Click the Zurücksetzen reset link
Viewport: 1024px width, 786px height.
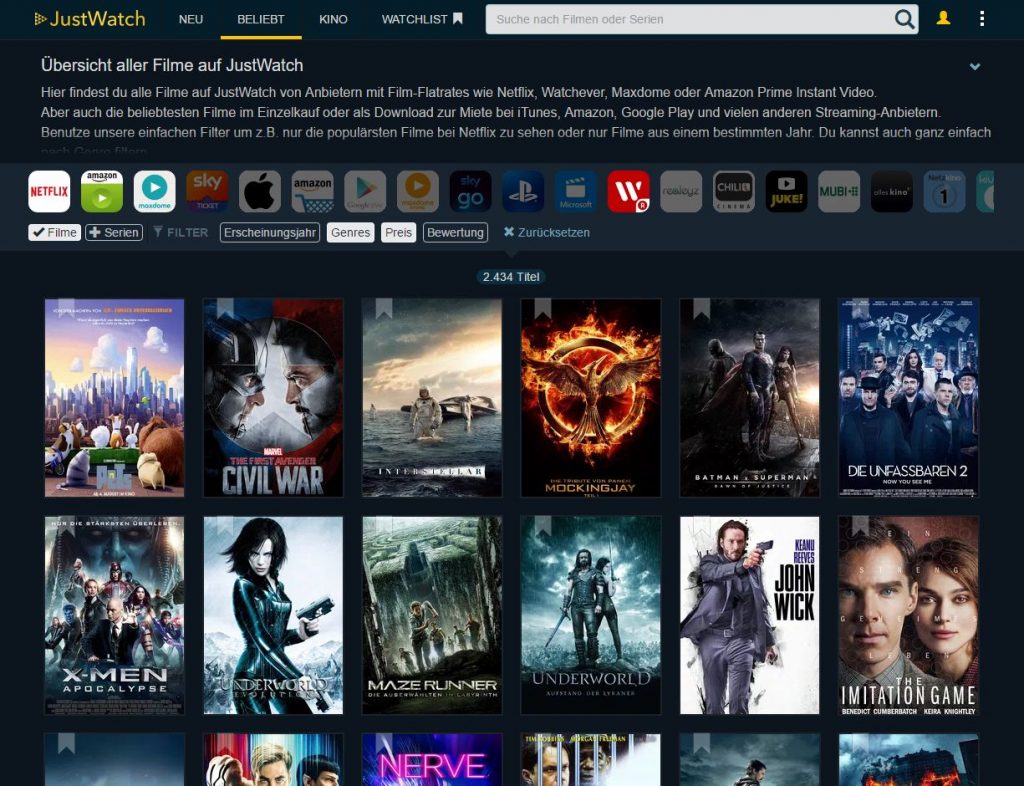pyautogui.click(x=546, y=232)
